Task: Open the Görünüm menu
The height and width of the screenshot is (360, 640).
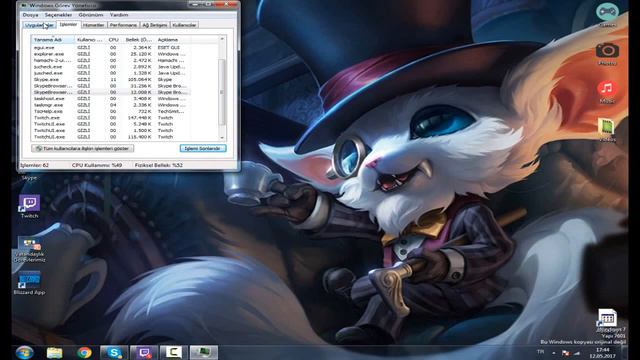Action: click(91, 15)
